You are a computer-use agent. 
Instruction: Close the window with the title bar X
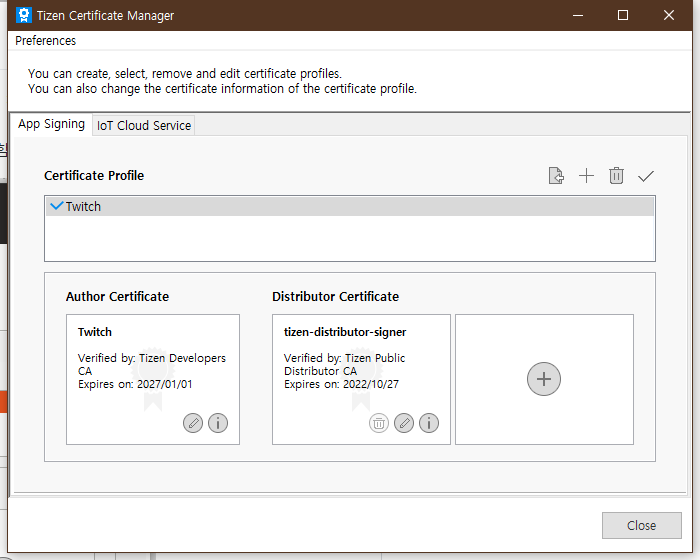(x=669, y=15)
